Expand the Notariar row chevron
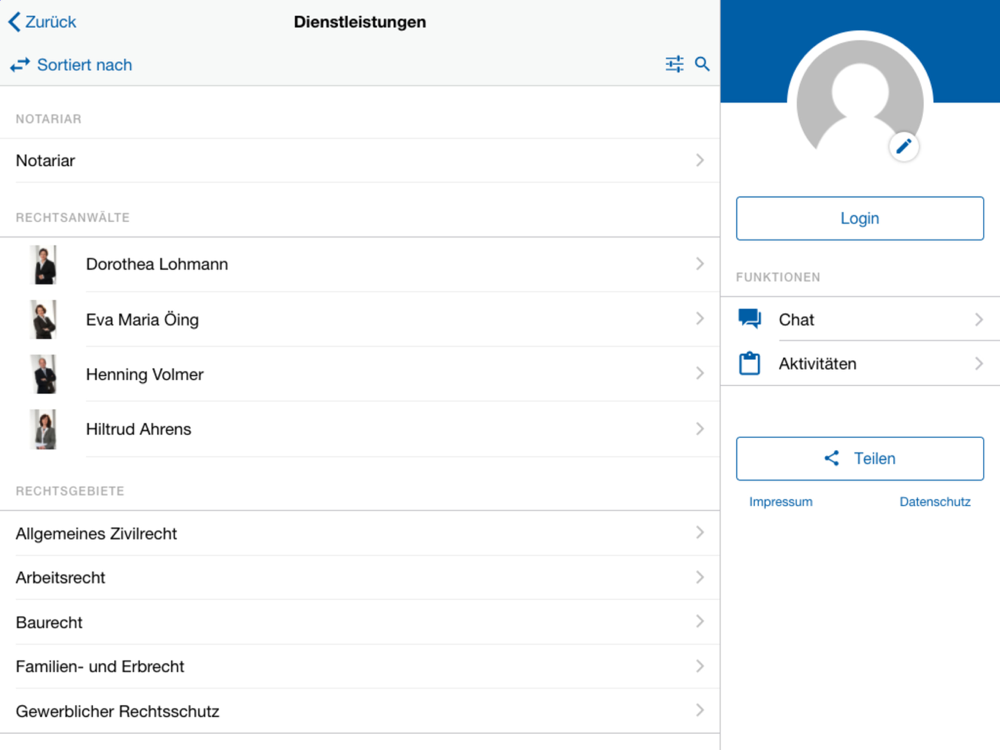 (700, 160)
